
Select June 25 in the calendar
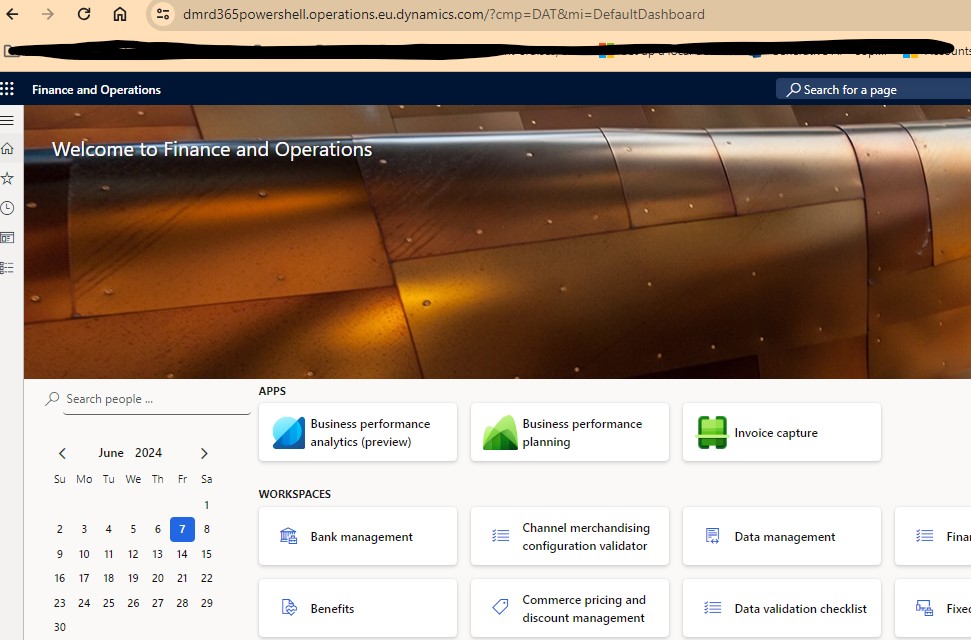[108, 603]
